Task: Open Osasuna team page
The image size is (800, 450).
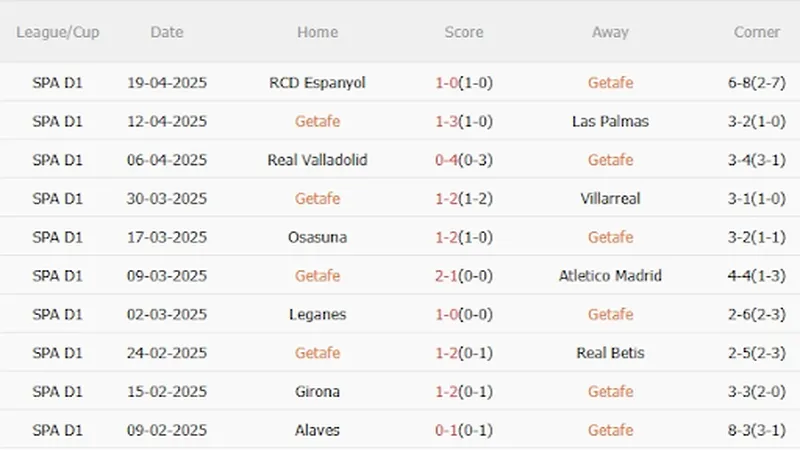Action: tap(317, 237)
